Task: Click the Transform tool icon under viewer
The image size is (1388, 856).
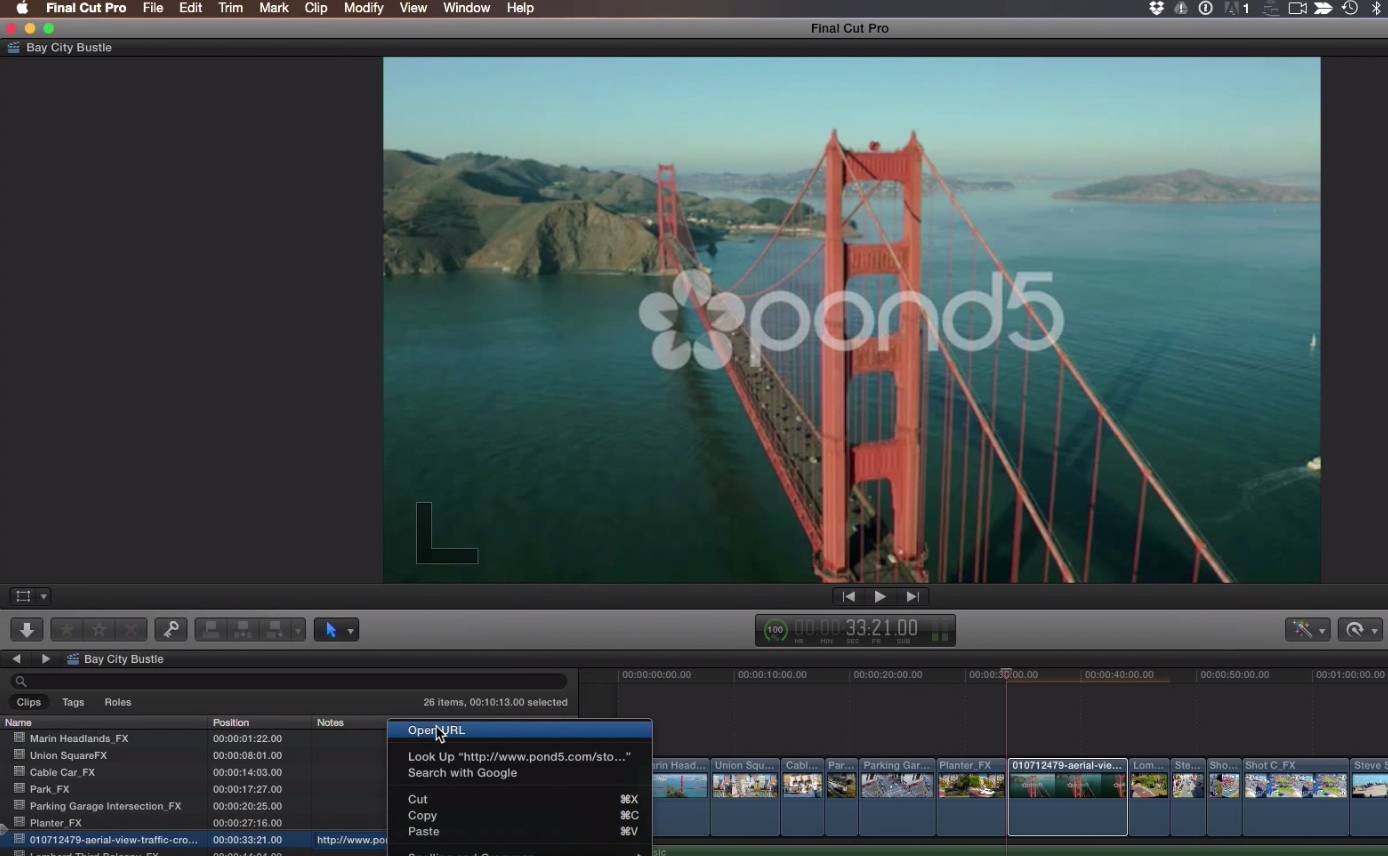Action: pyautogui.click(x=23, y=596)
